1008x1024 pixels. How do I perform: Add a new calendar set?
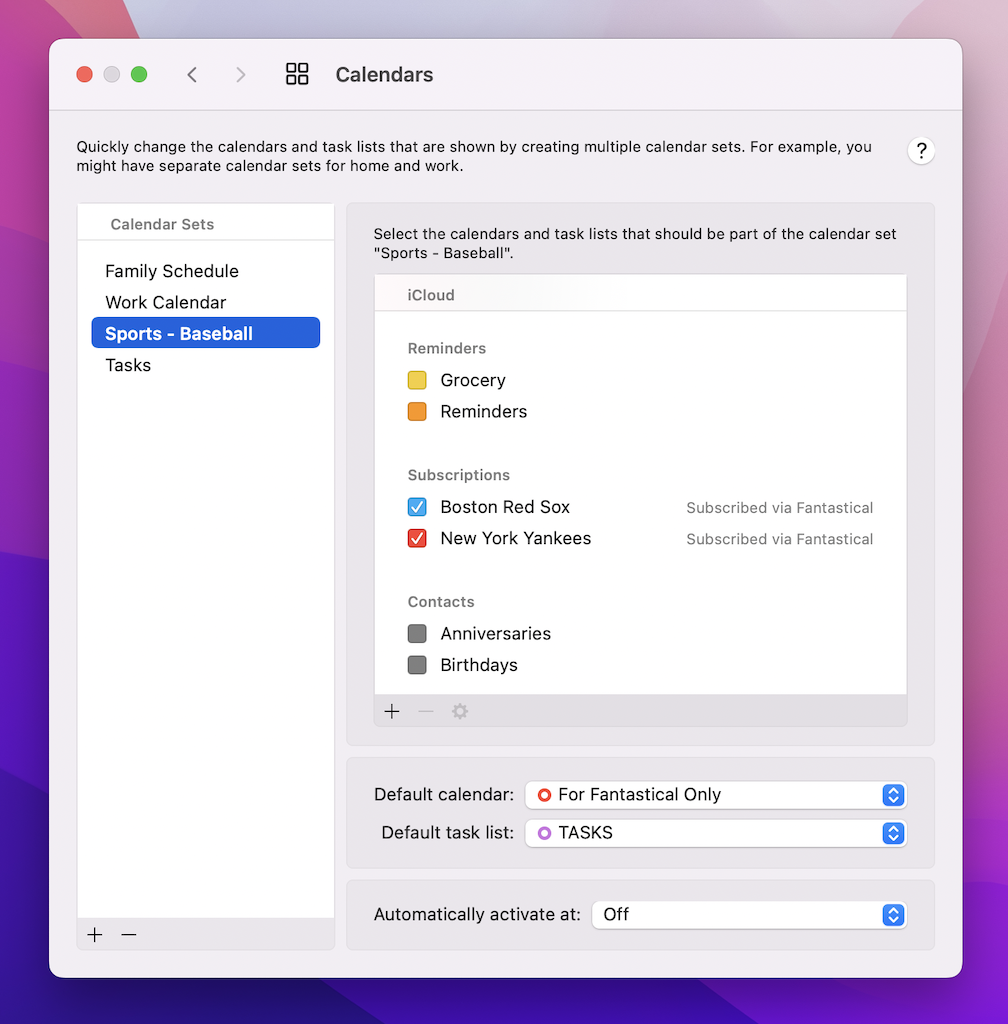pos(95,935)
